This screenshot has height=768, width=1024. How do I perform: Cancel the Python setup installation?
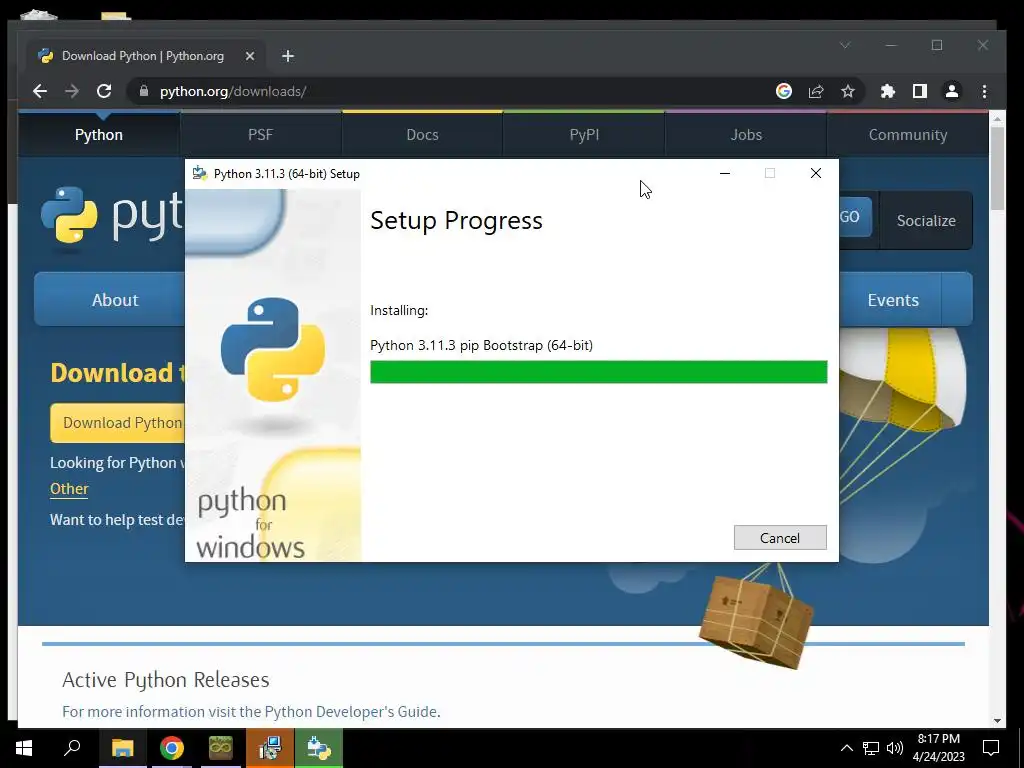(x=780, y=537)
